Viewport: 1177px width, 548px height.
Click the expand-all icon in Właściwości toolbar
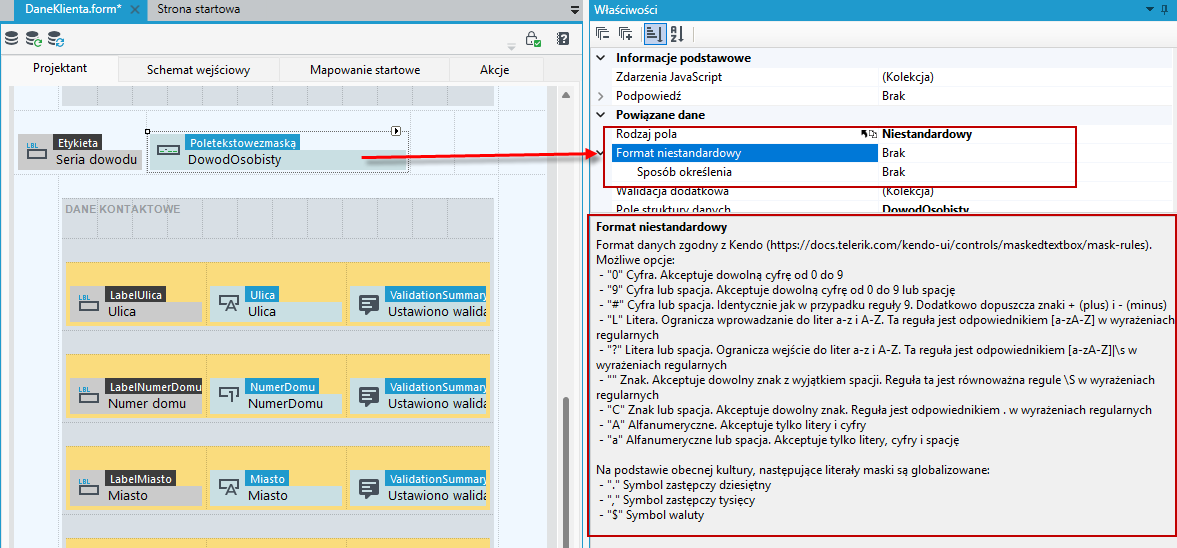pos(625,33)
